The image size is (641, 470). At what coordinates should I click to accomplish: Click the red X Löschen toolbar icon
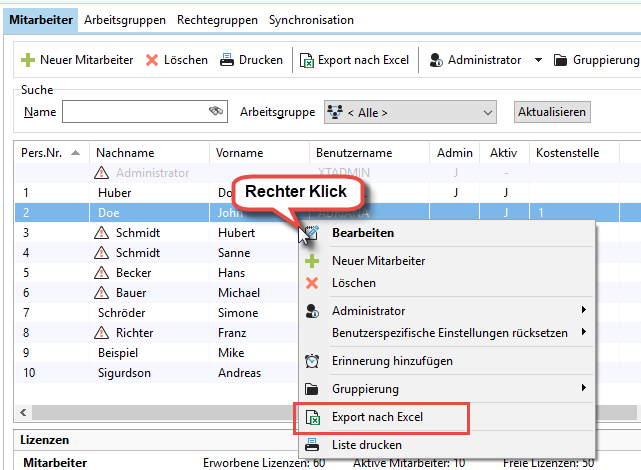coord(152,60)
